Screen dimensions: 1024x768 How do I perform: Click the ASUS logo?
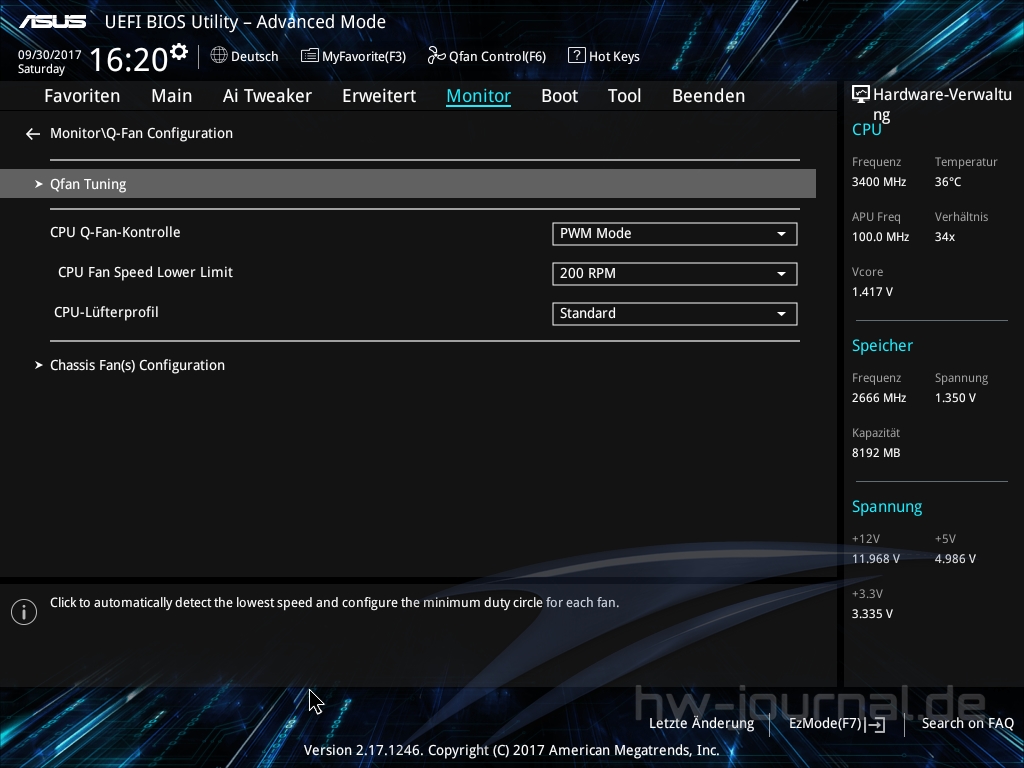[53, 22]
